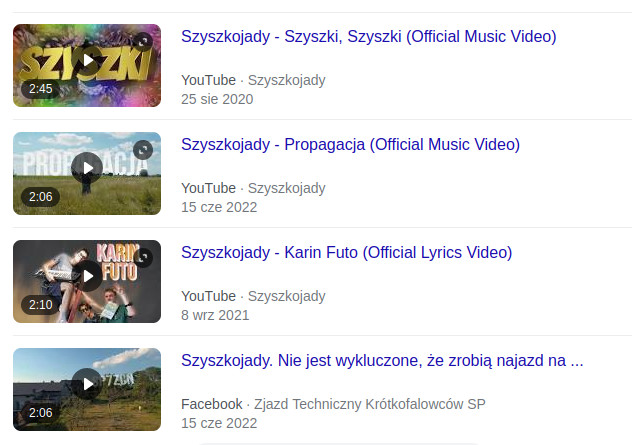632x445 pixels.
Task: Open 'Nie jest wykluczone' Facebook video link
Action: pyautogui.click(x=382, y=361)
